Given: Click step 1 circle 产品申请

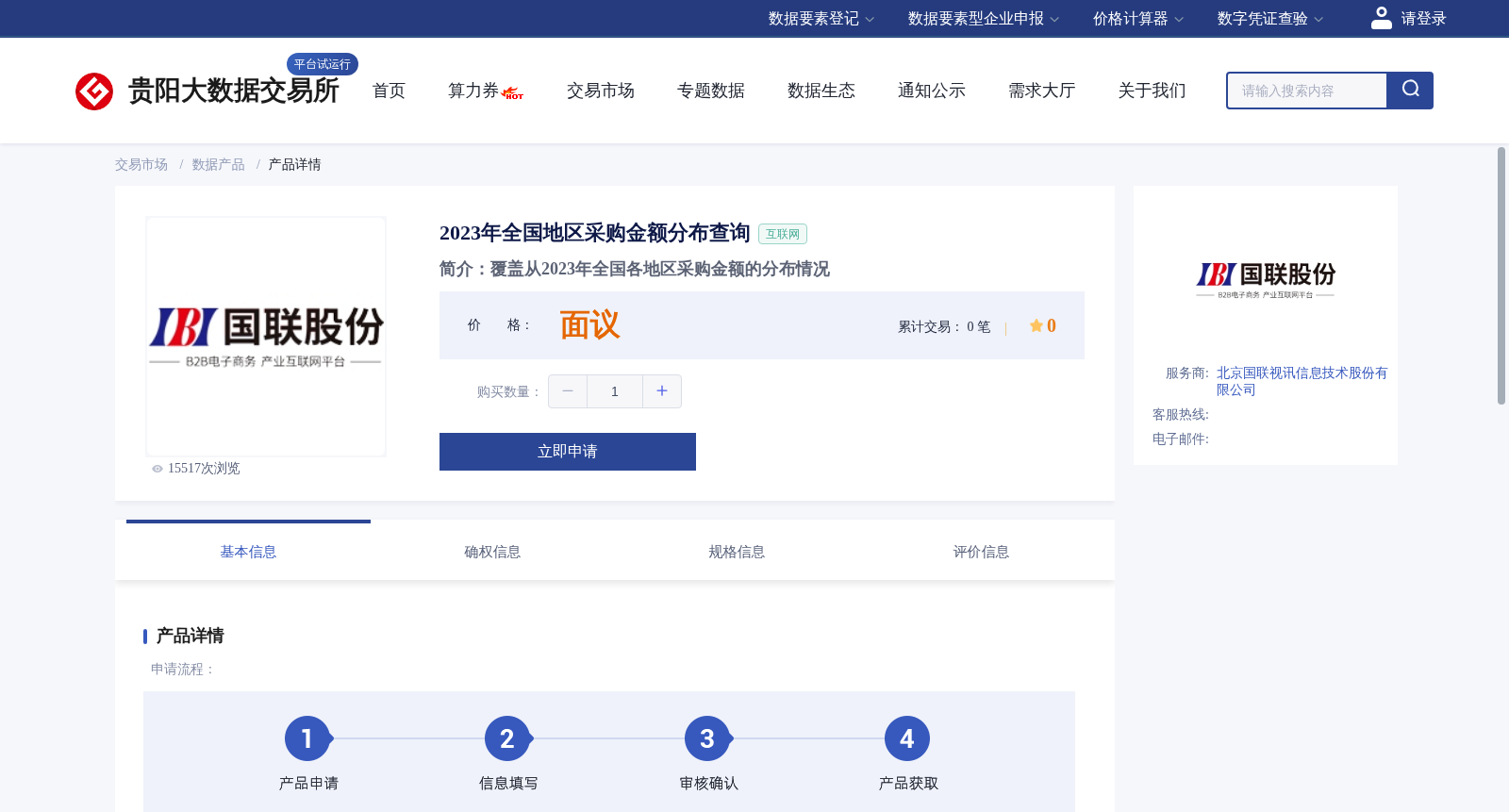Looking at the screenshot, I should pyautogui.click(x=307, y=738).
